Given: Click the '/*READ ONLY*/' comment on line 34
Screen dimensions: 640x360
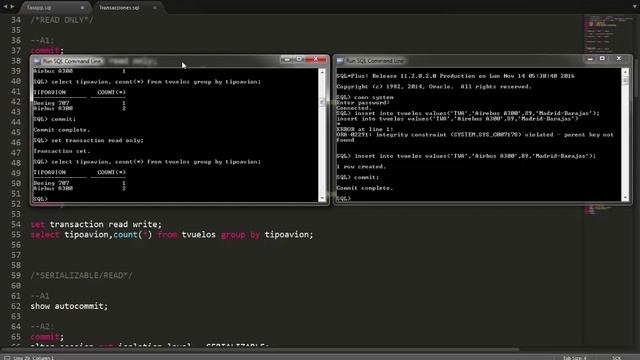Looking at the screenshot, I should coord(62,20).
